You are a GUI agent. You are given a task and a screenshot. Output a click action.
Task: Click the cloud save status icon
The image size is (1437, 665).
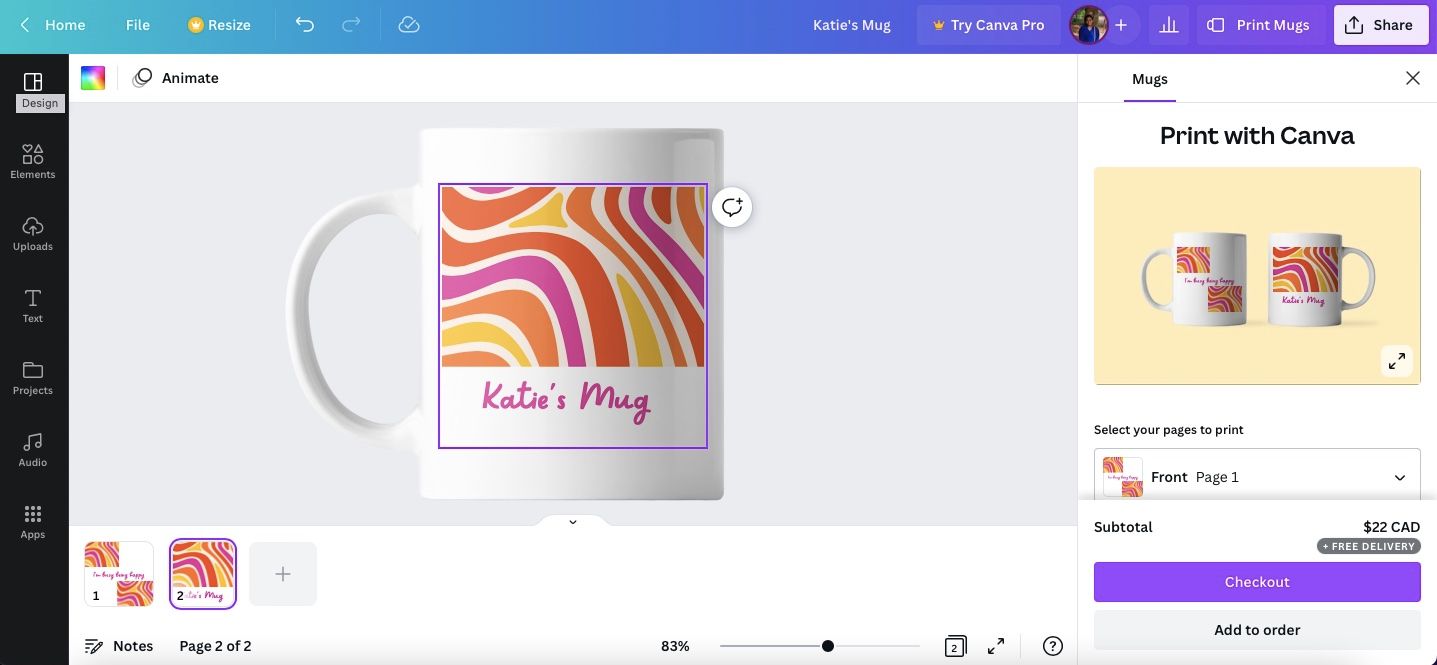pos(408,25)
